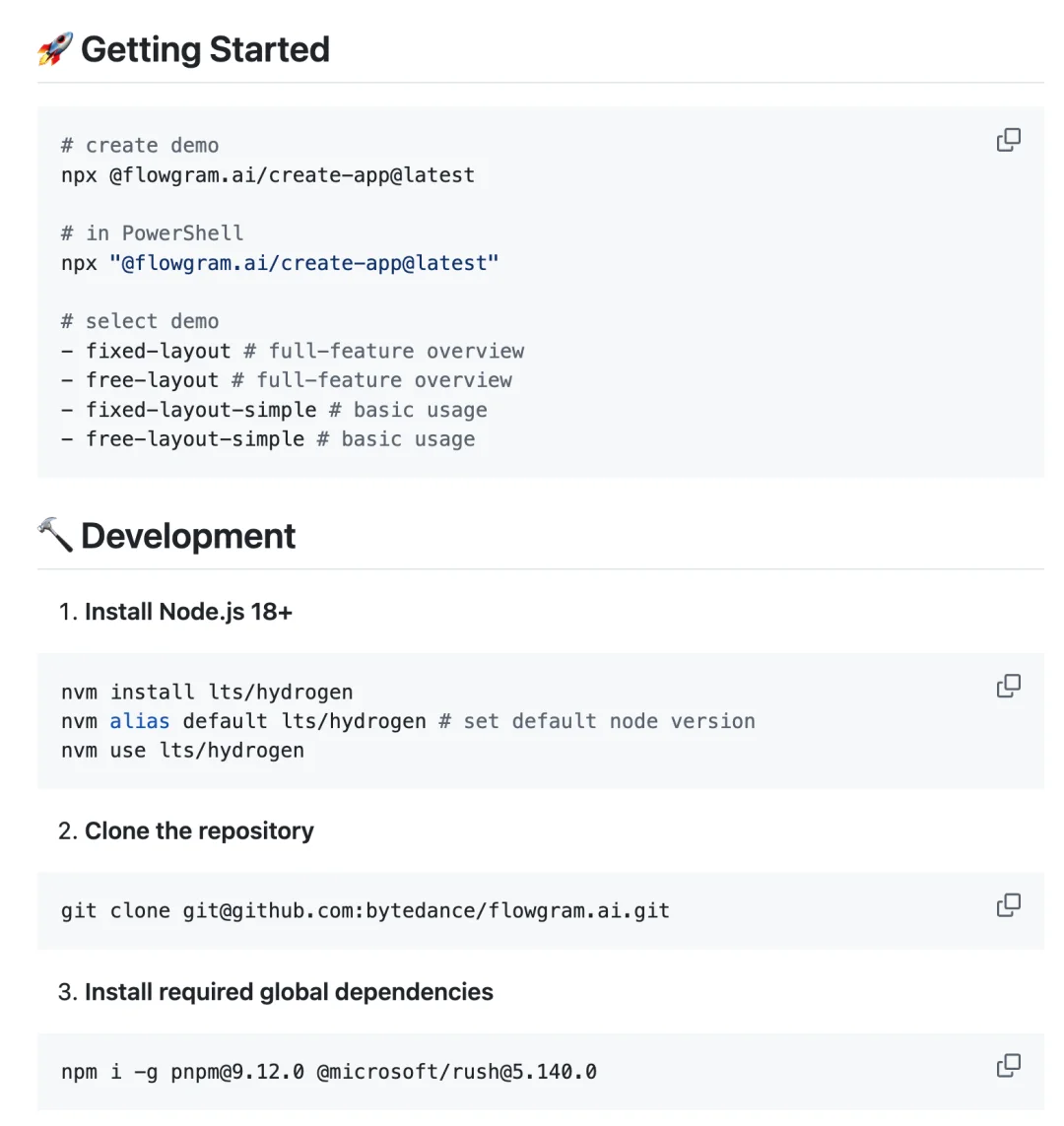Image resolution: width=1064 pixels, height=1126 pixels.
Task: Click the pnpm@9.12.0 install command text
Action: coord(329,1072)
